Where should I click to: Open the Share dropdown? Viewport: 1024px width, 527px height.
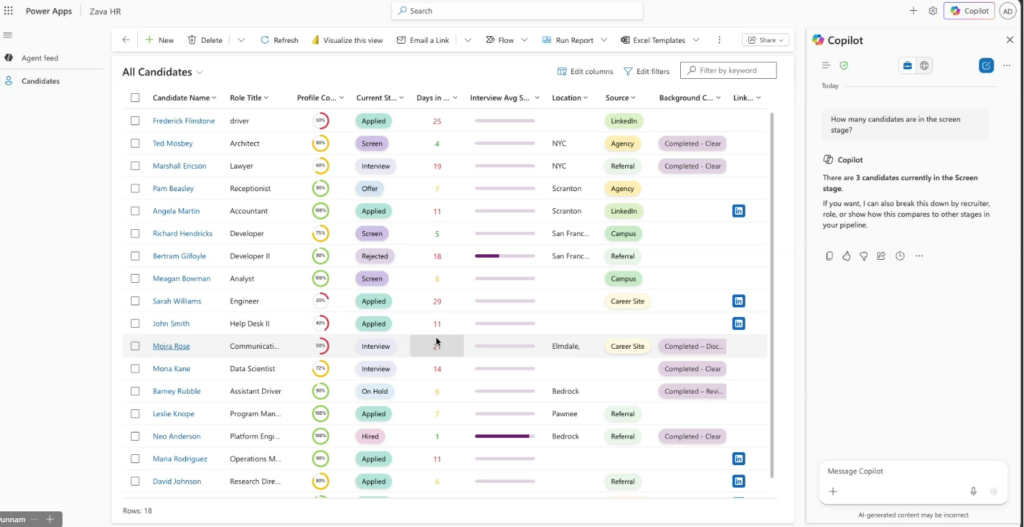click(765, 40)
